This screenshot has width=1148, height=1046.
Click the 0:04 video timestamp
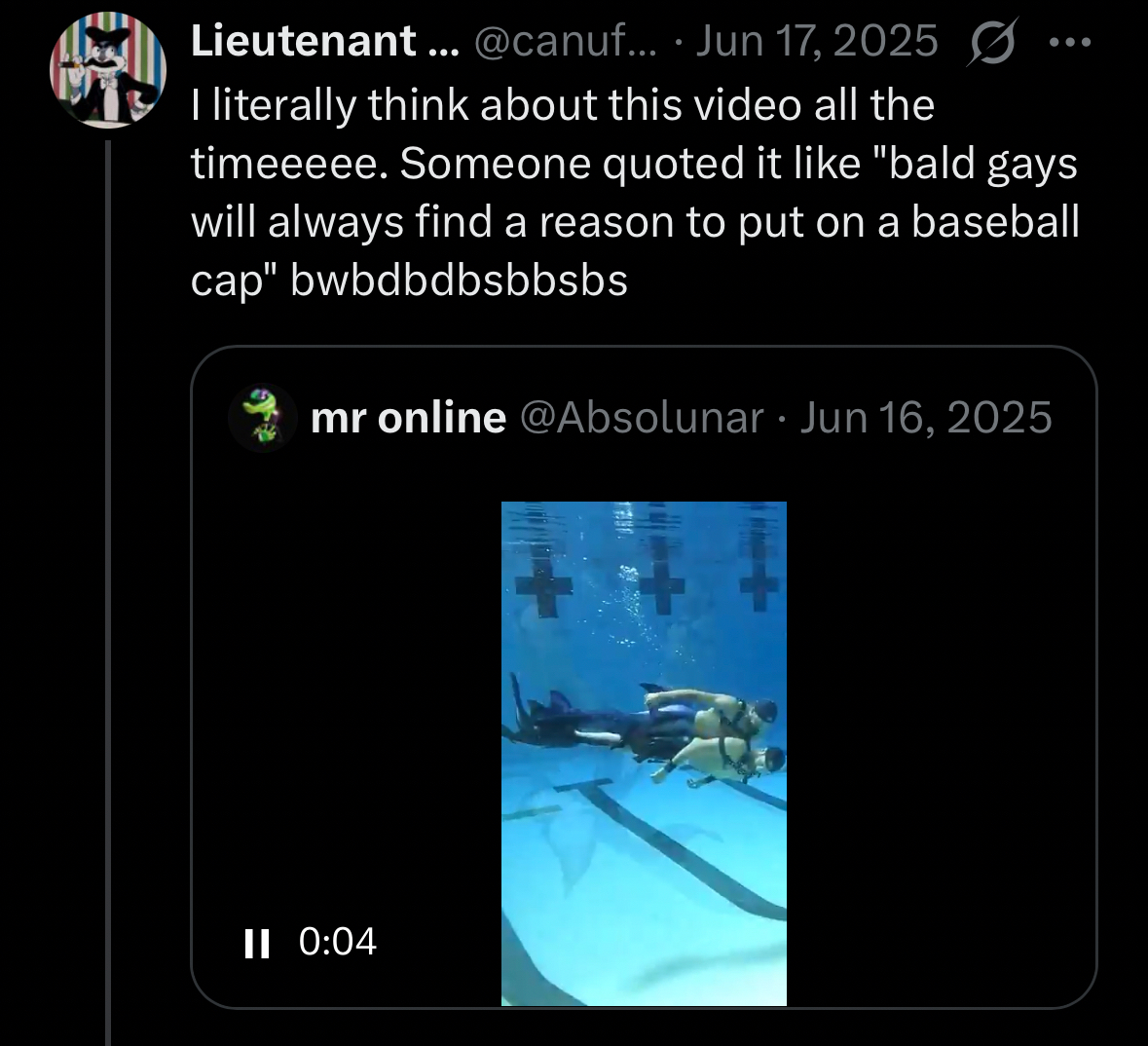[338, 941]
